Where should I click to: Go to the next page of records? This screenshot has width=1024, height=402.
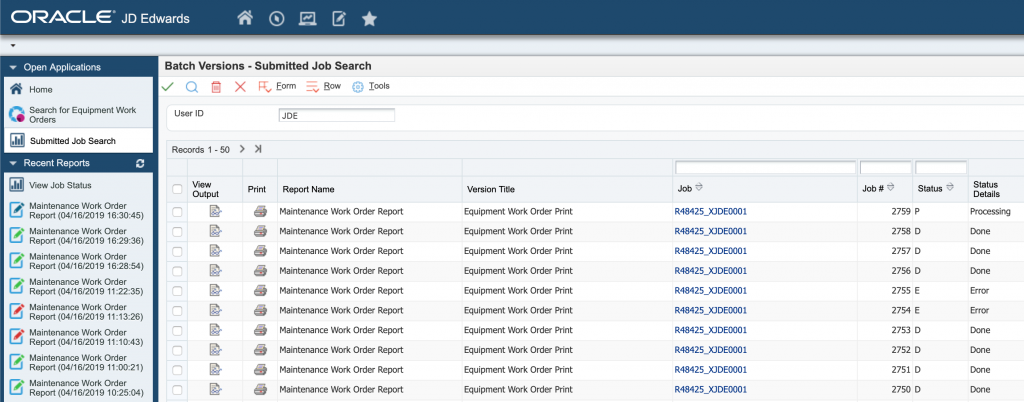[242, 149]
